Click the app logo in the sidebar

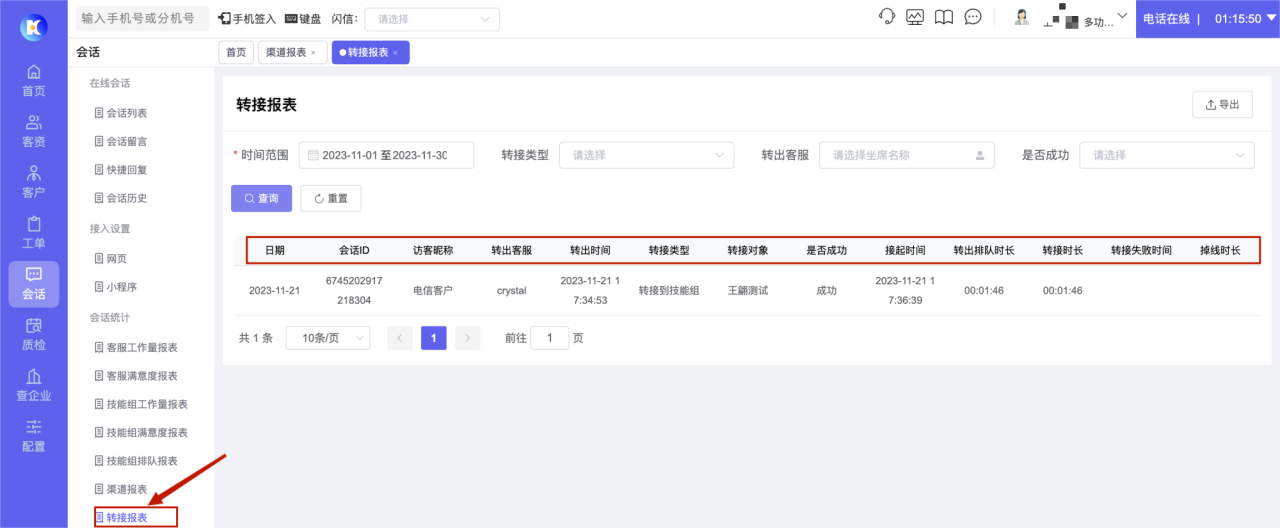(x=34, y=26)
